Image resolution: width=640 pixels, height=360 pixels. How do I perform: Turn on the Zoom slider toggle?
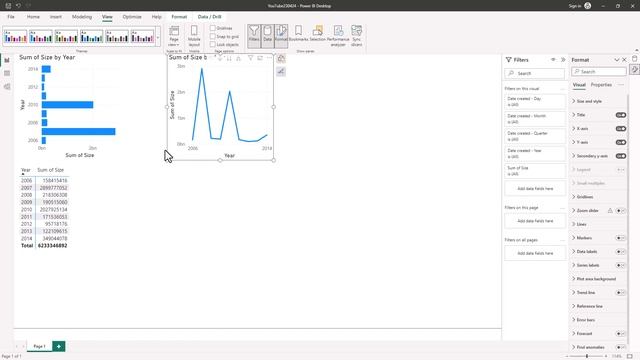tap(620, 211)
